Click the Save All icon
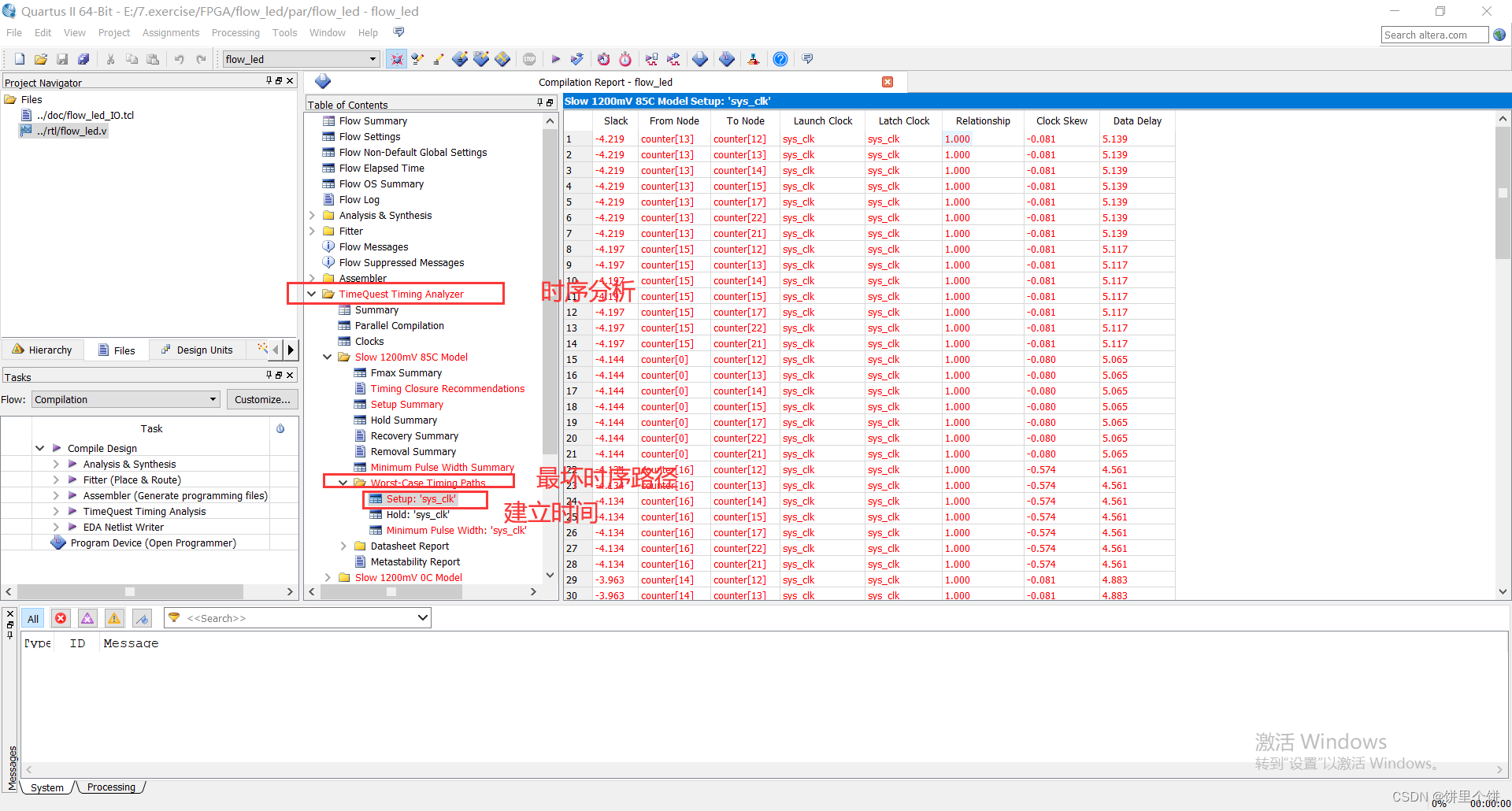 pyautogui.click(x=83, y=59)
